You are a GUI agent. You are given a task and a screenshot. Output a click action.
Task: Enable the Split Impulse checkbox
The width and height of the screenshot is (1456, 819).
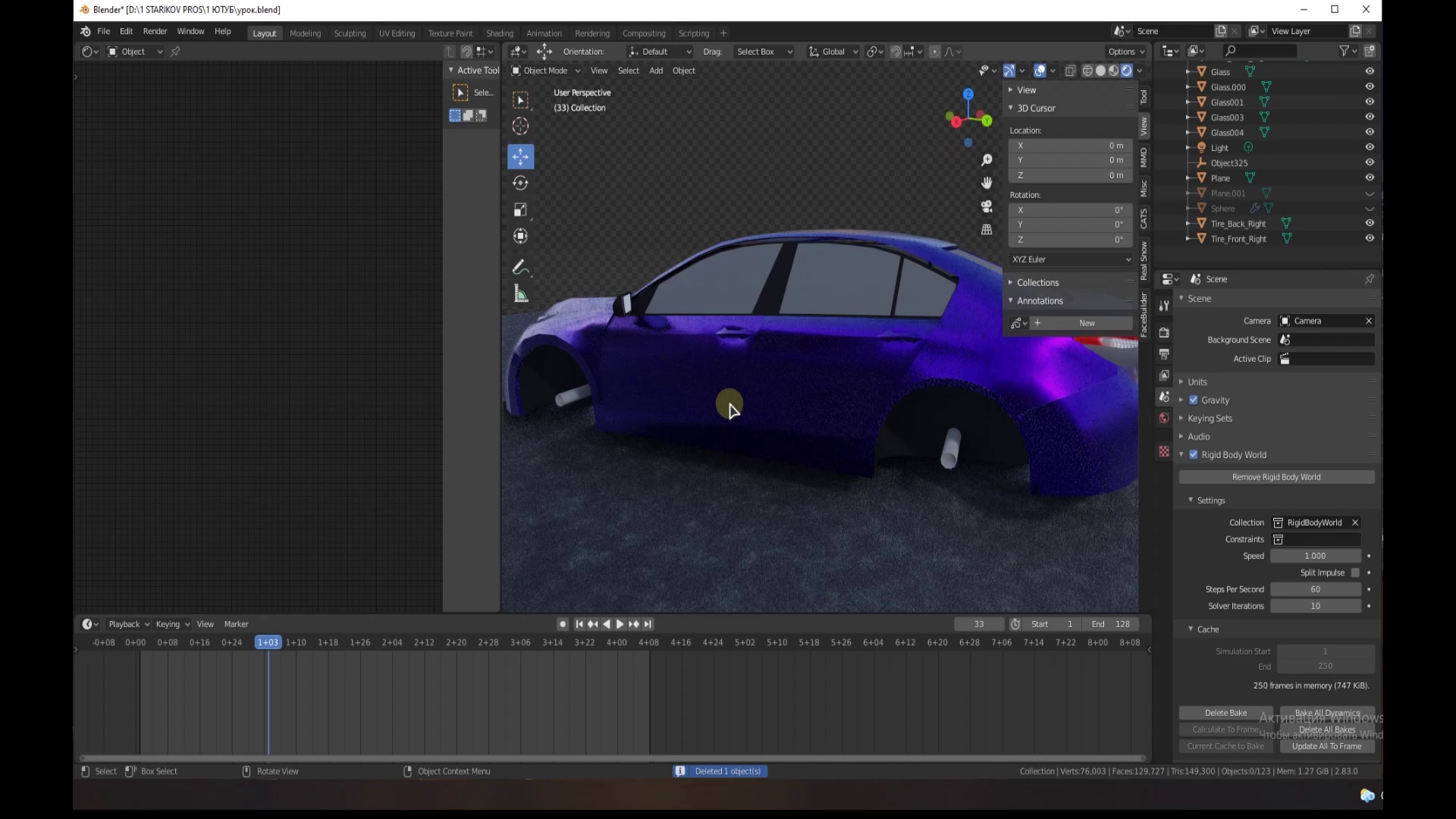tap(1355, 573)
